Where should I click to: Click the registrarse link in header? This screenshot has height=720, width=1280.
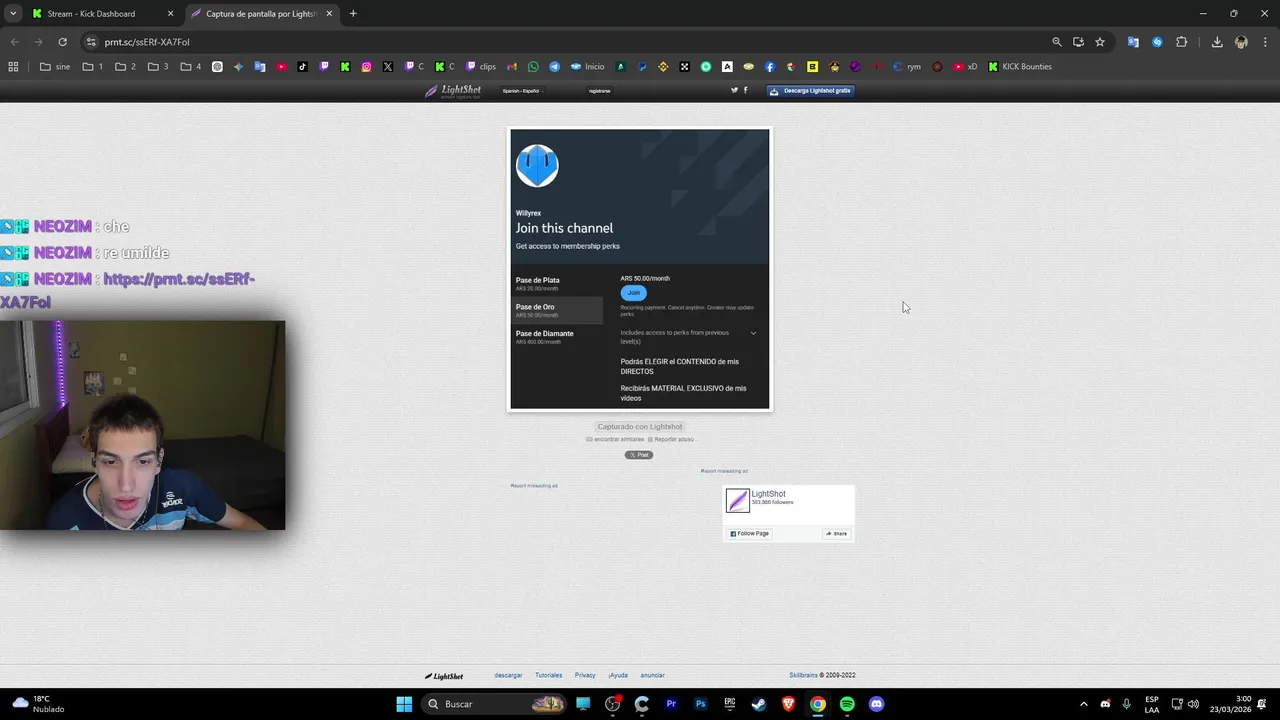coord(600,91)
